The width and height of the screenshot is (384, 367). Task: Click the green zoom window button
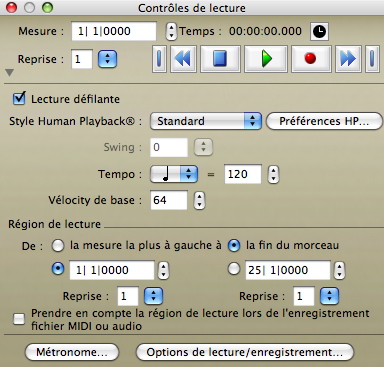47,7
